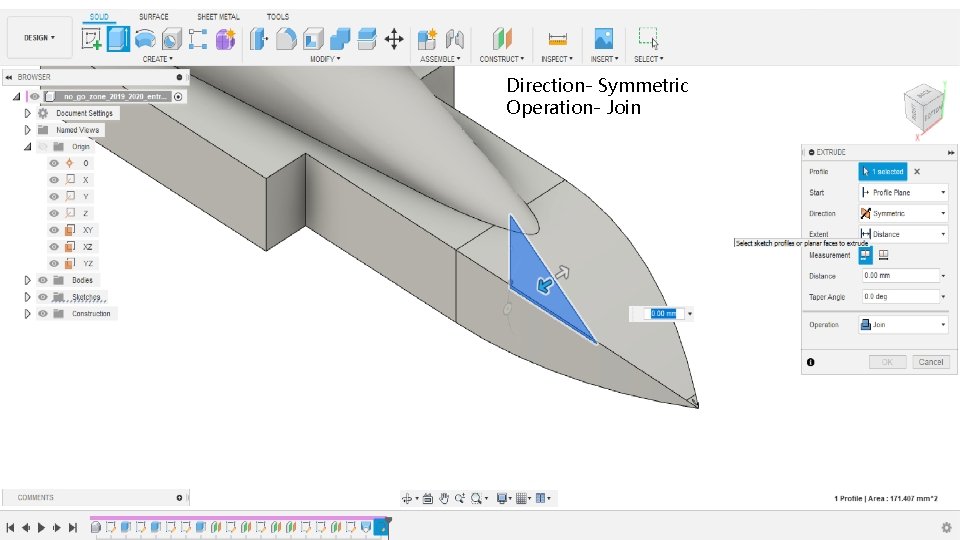Toggle visibility of the XZ plane
Image resolution: width=960 pixels, height=540 pixels.
[x=54, y=247]
